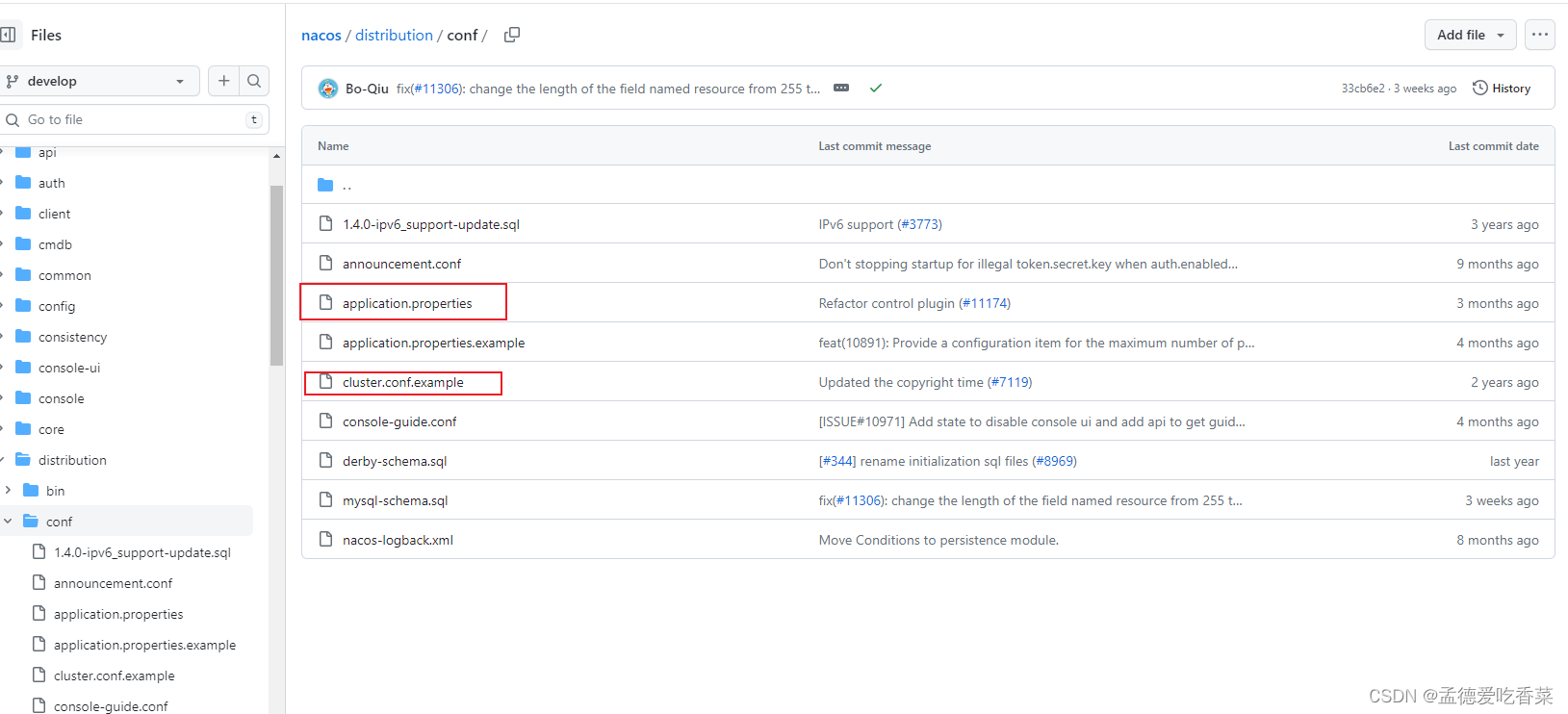The image size is (1568, 714).
Task: Open console-guide.conf in sidebar tree
Action: point(111,706)
